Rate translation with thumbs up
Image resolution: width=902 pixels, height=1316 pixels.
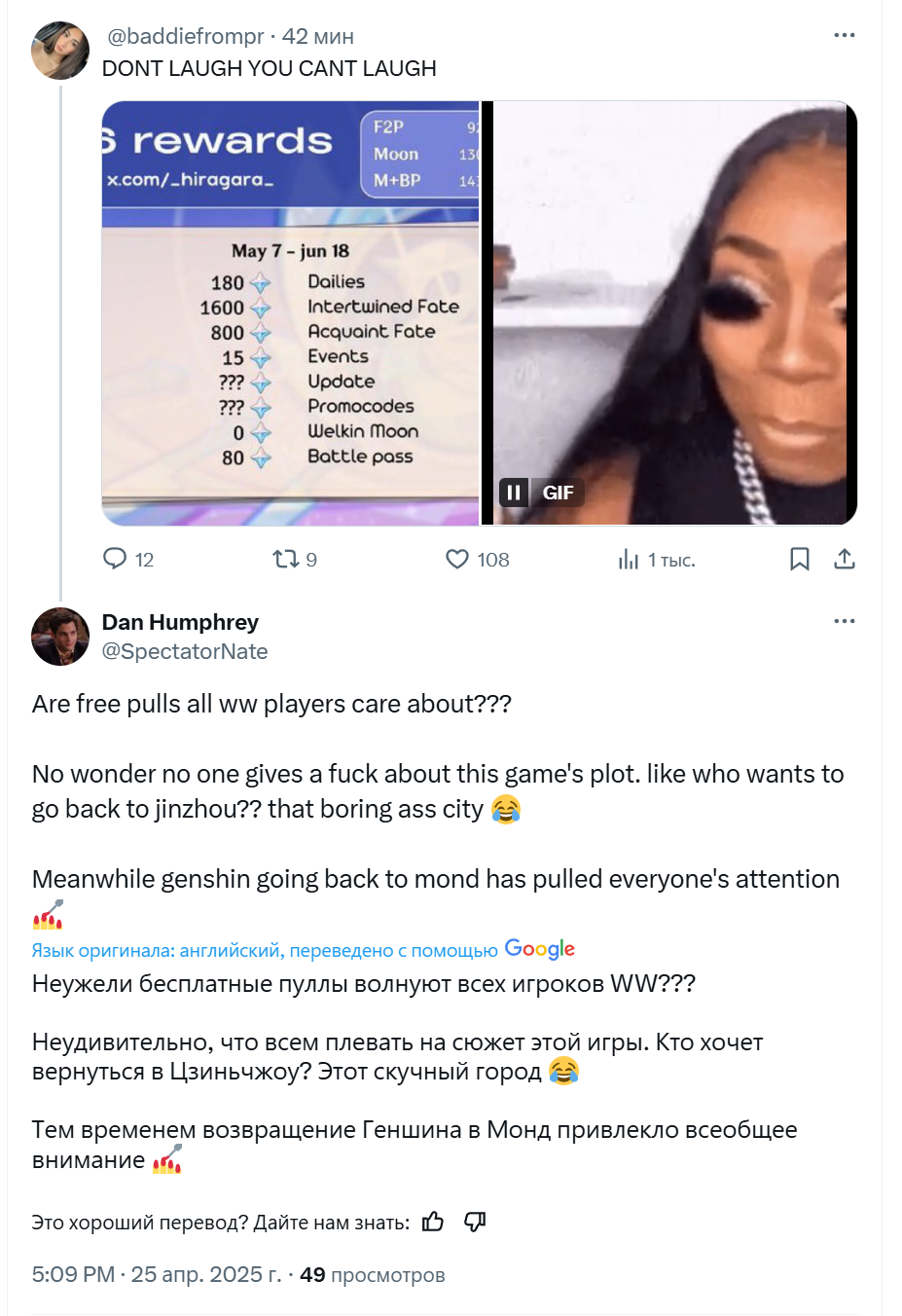pos(433,1222)
